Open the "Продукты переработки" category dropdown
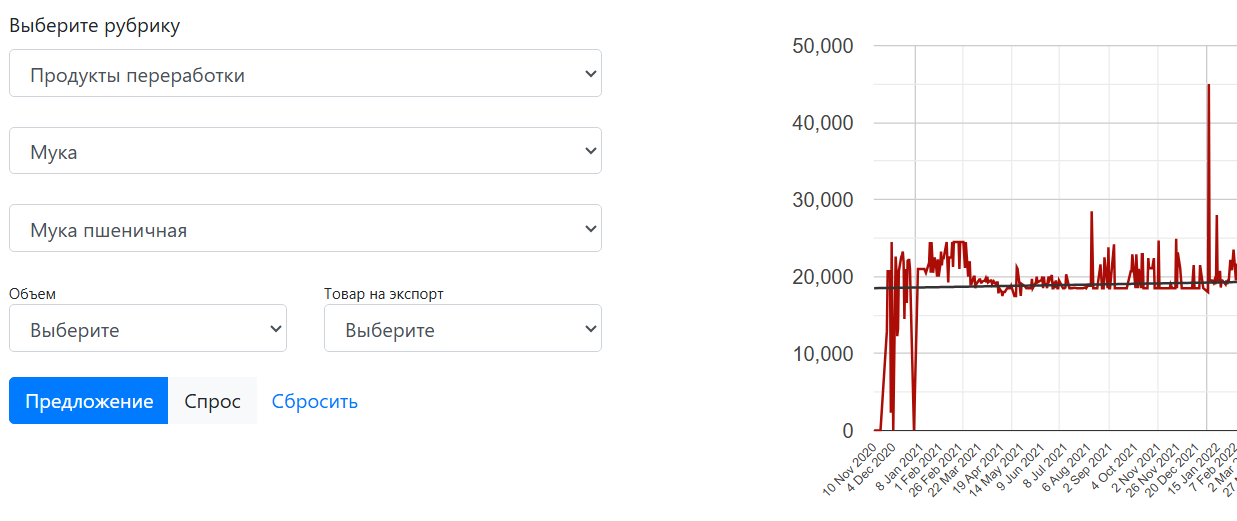The width and height of the screenshot is (1237, 521). (305, 74)
